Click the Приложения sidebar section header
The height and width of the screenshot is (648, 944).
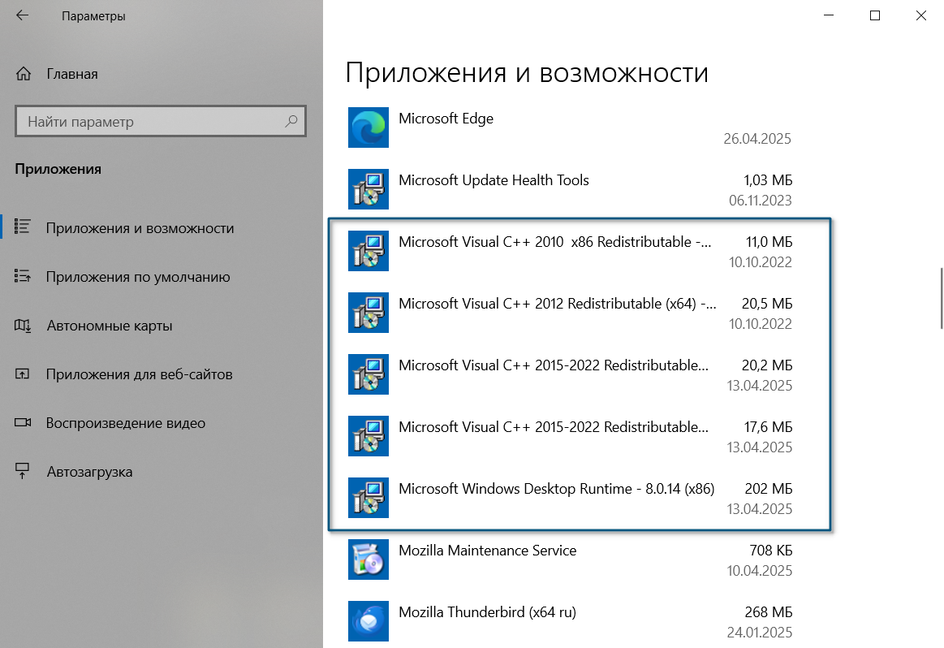click(58, 169)
